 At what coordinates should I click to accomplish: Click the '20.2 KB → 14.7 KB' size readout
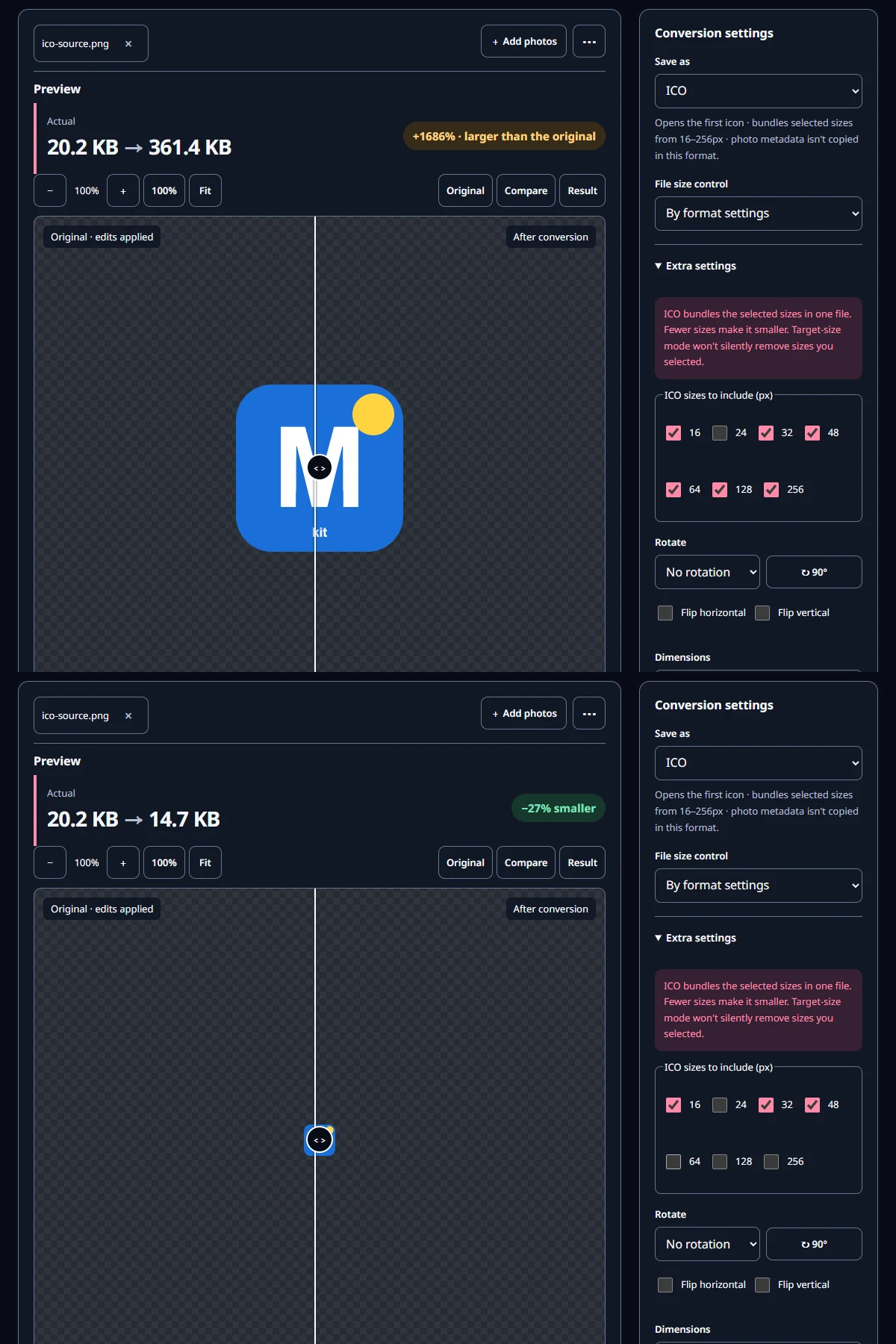(x=134, y=820)
